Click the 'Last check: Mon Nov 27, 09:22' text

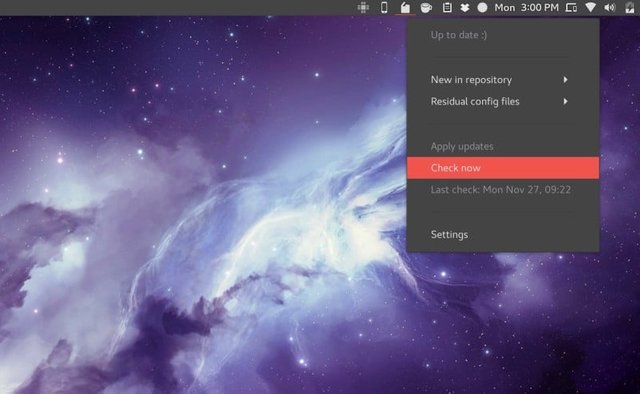tap(501, 189)
